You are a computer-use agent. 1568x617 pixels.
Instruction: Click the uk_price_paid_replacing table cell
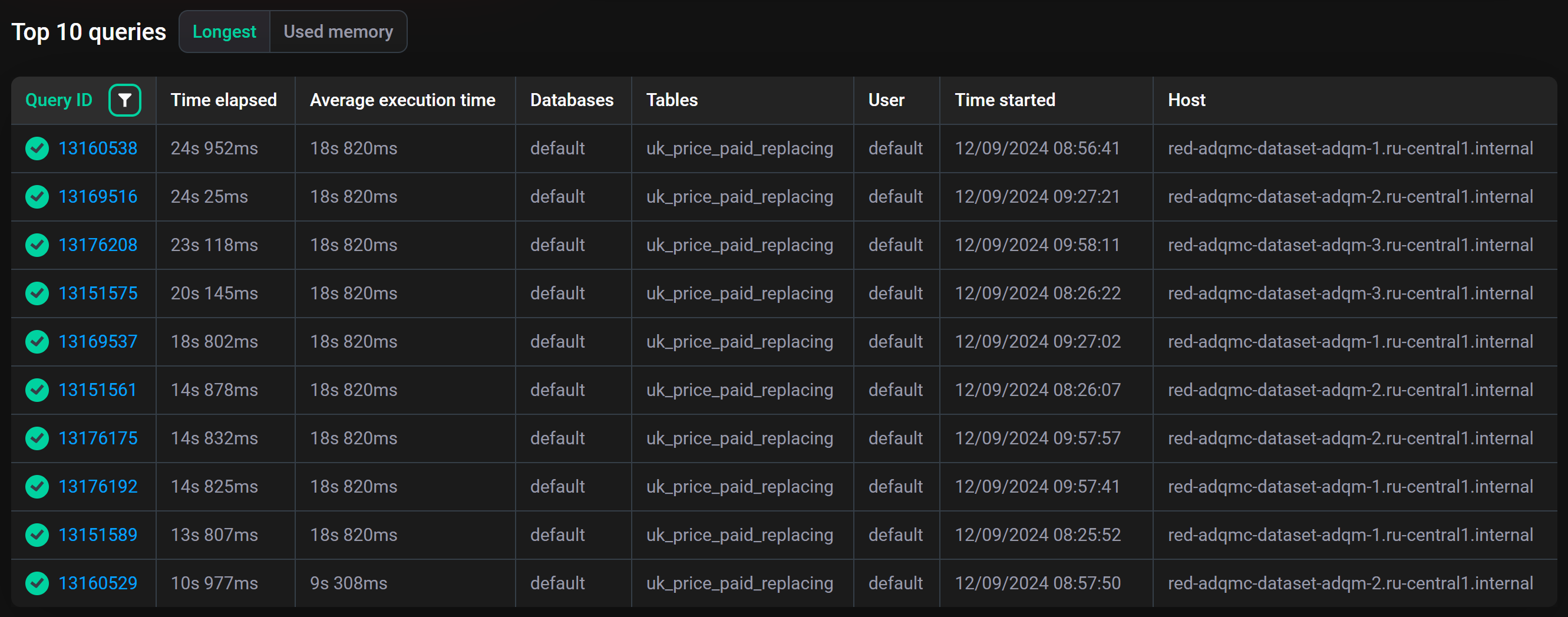(740, 148)
